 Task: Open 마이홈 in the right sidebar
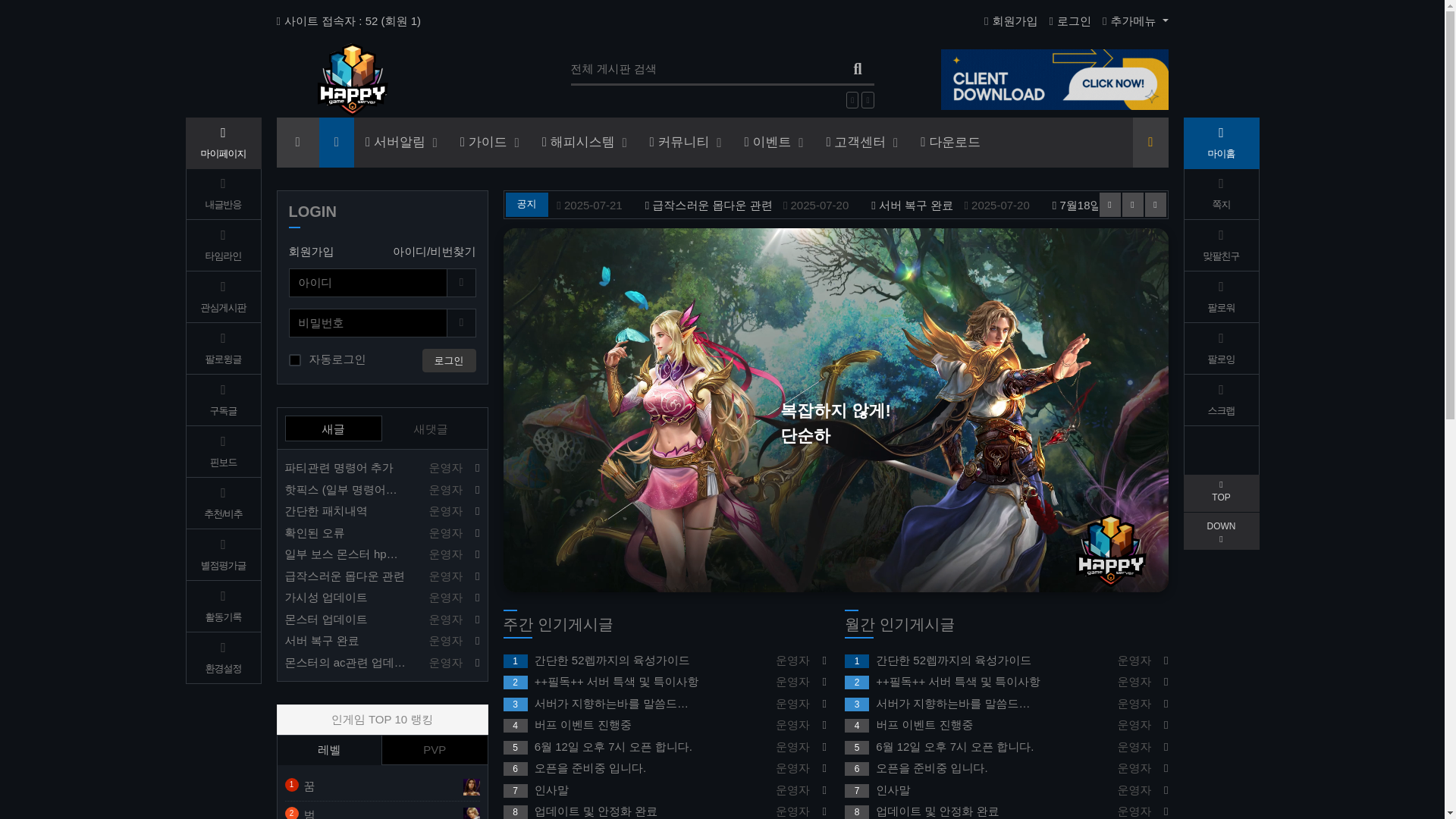click(1221, 143)
